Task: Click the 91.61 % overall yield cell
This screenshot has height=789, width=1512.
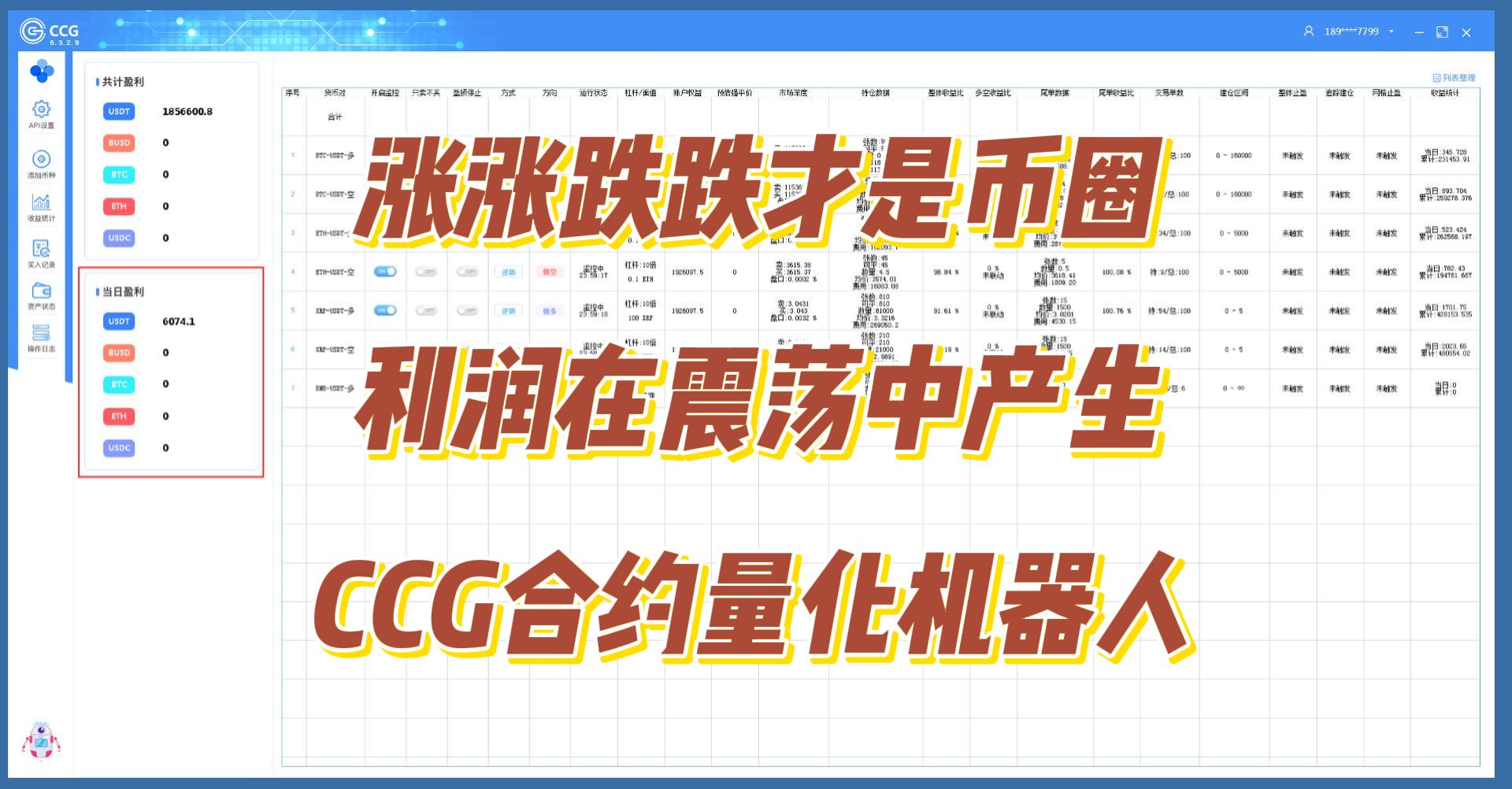Action: [x=946, y=311]
